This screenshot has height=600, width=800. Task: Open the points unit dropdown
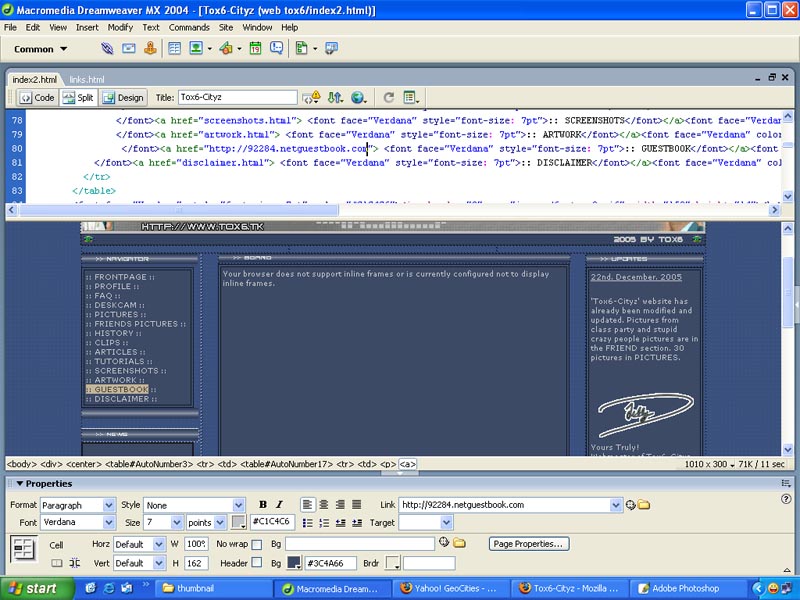pos(220,522)
